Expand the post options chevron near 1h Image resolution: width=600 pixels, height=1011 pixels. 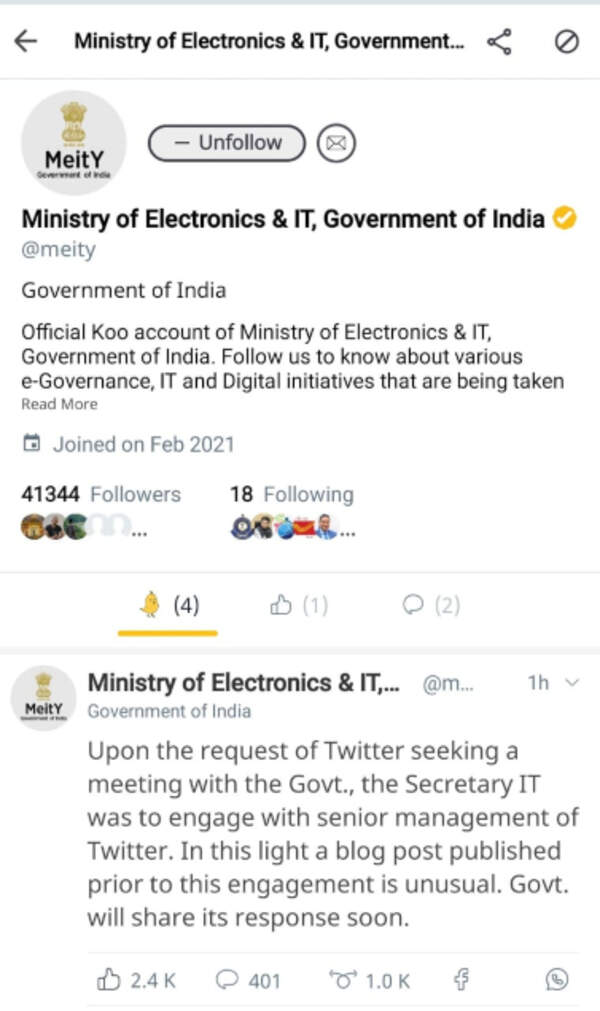tap(572, 684)
